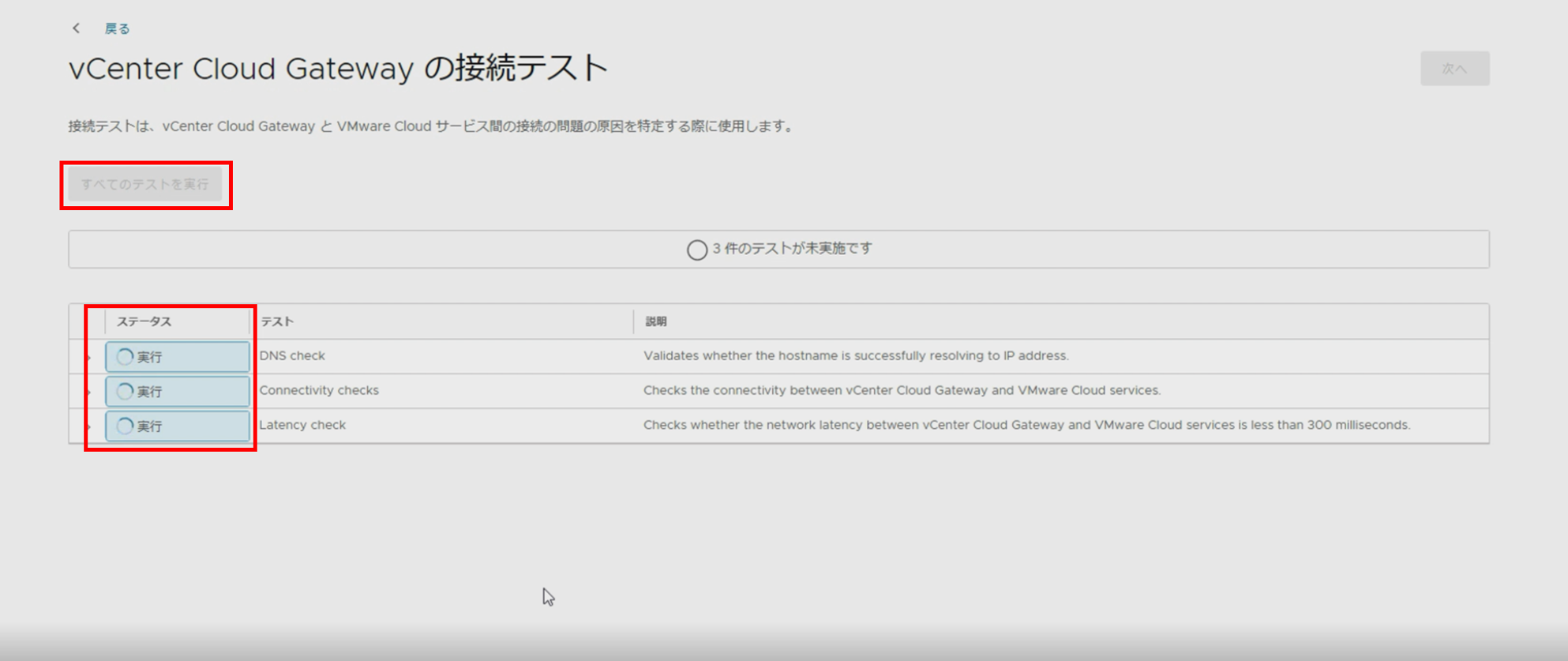
Task: Click すべてのテストを実行 button
Action: 145,184
